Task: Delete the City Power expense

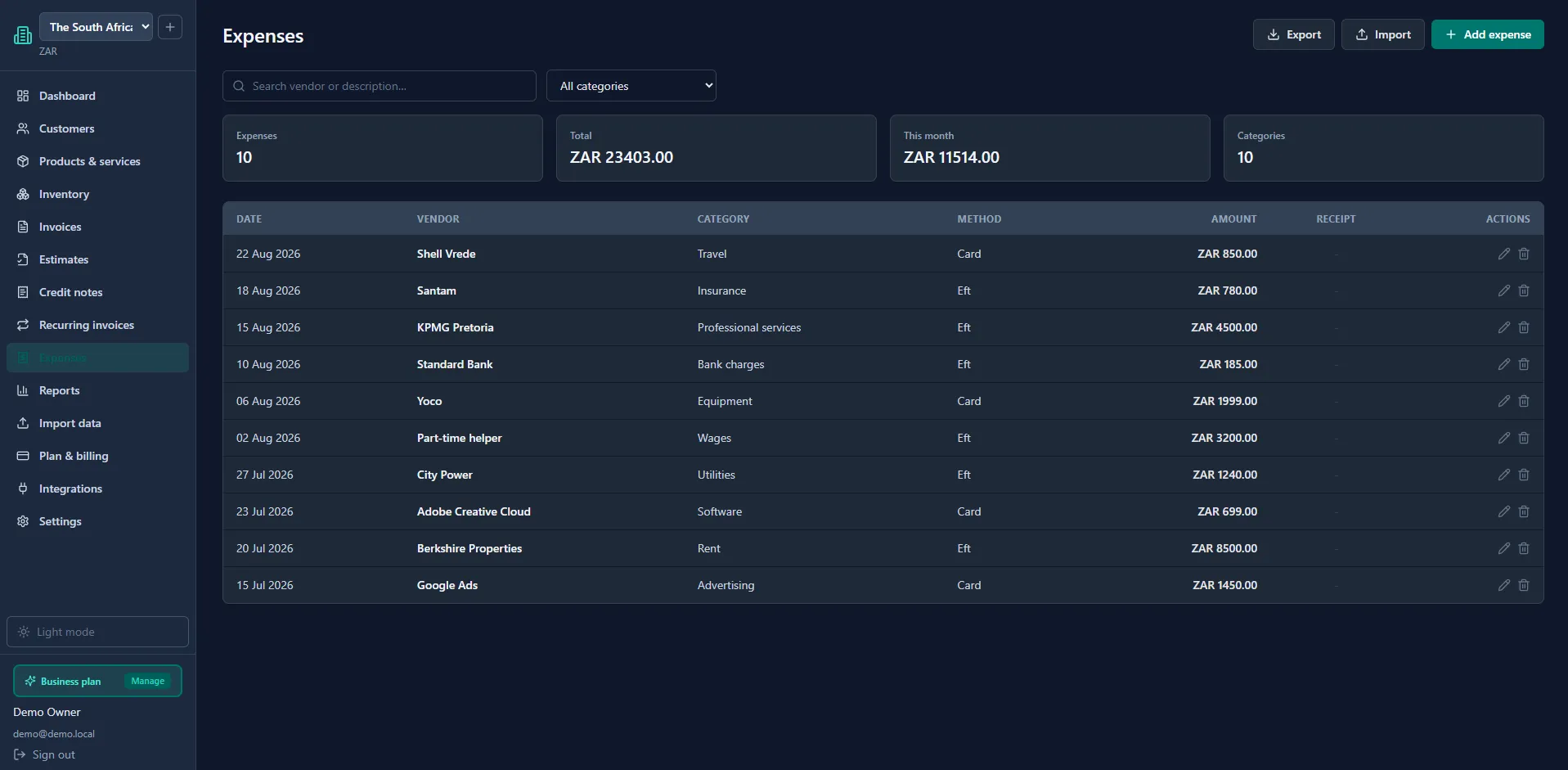Action: coord(1524,475)
